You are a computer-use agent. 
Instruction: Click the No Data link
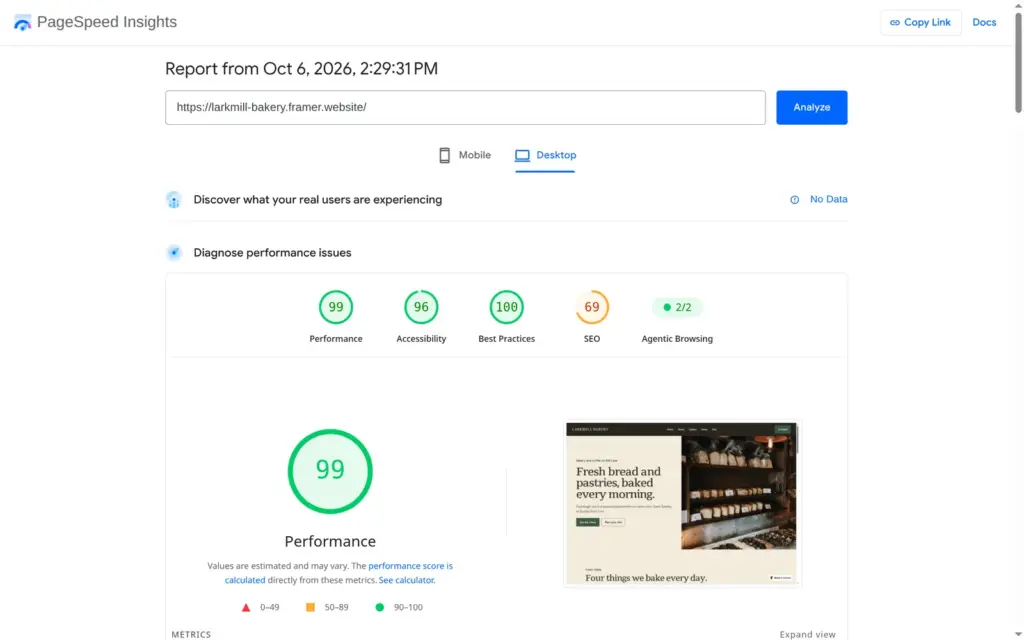pyautogui.click(x=828, y=199)
